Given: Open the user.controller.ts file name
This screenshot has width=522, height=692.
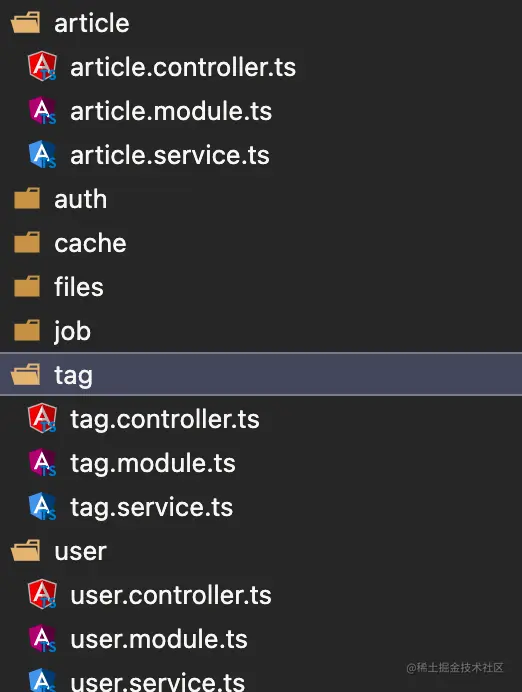Looking at the screenshot, I should (171, 595).
